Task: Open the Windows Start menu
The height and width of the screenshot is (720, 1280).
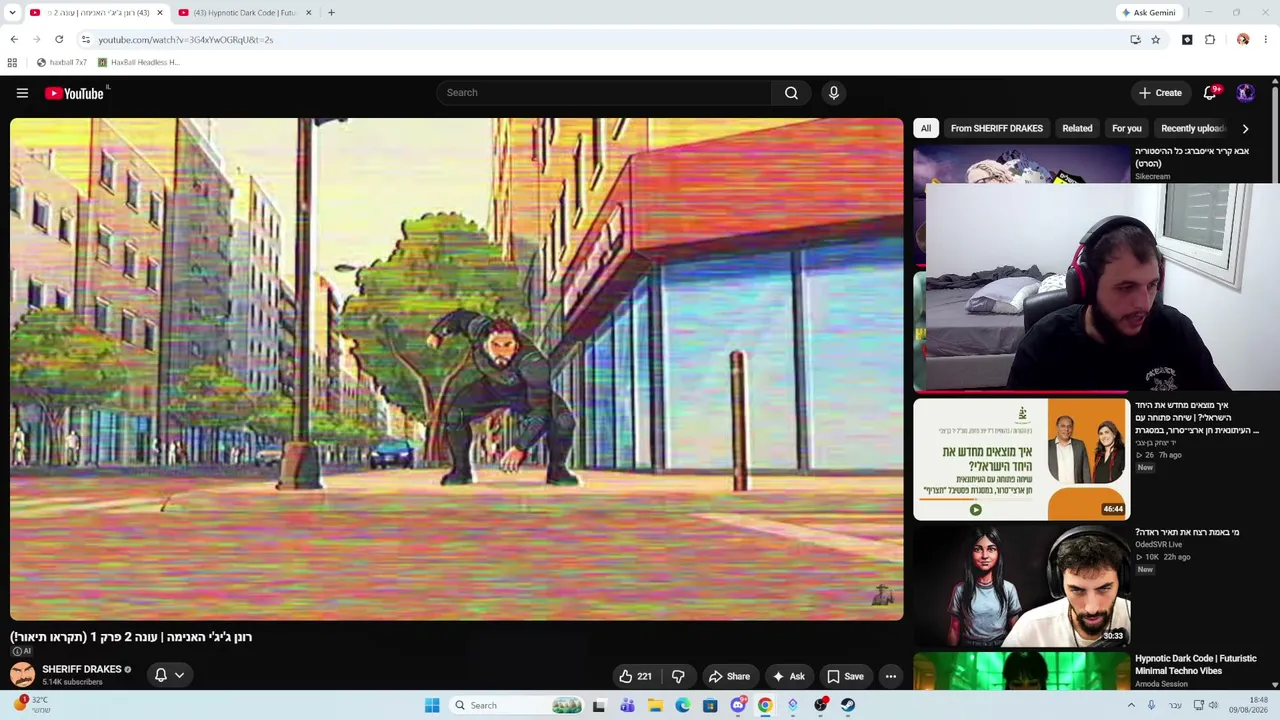Action: pos(432,705)
